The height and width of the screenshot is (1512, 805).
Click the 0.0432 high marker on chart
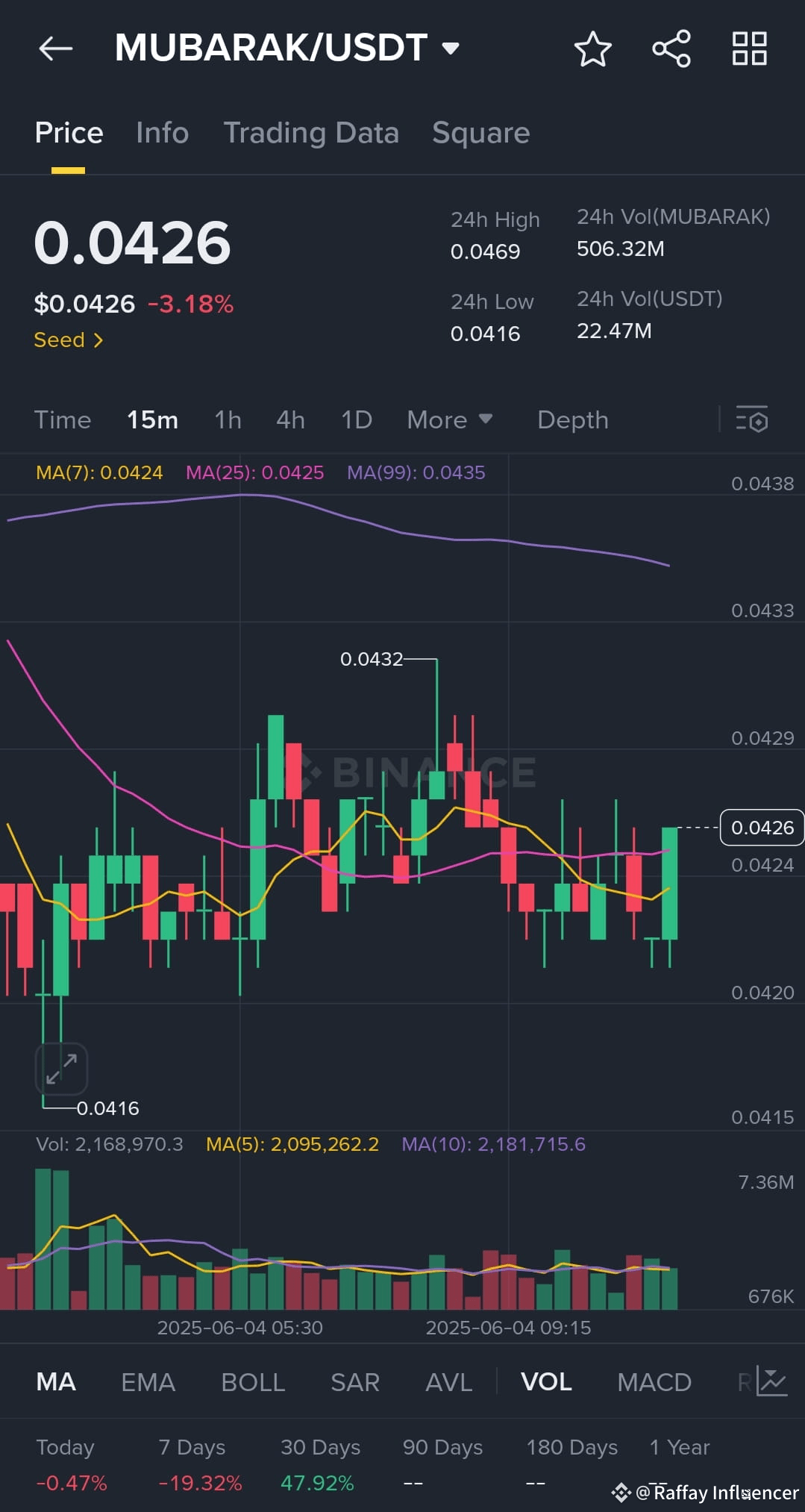point(372,659)
